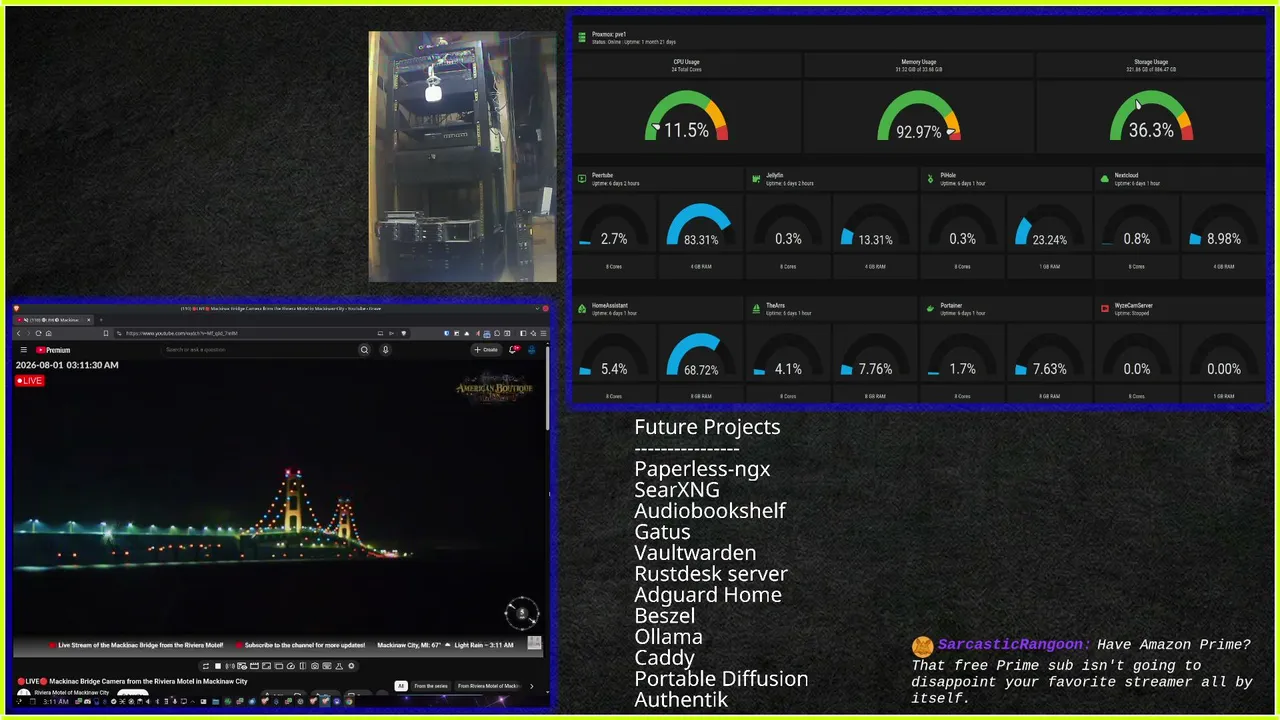Click the 'Portable Diffusion' project text
Image resolution: width=1280 pixels, height=720 pixels.
coord(721,678)
